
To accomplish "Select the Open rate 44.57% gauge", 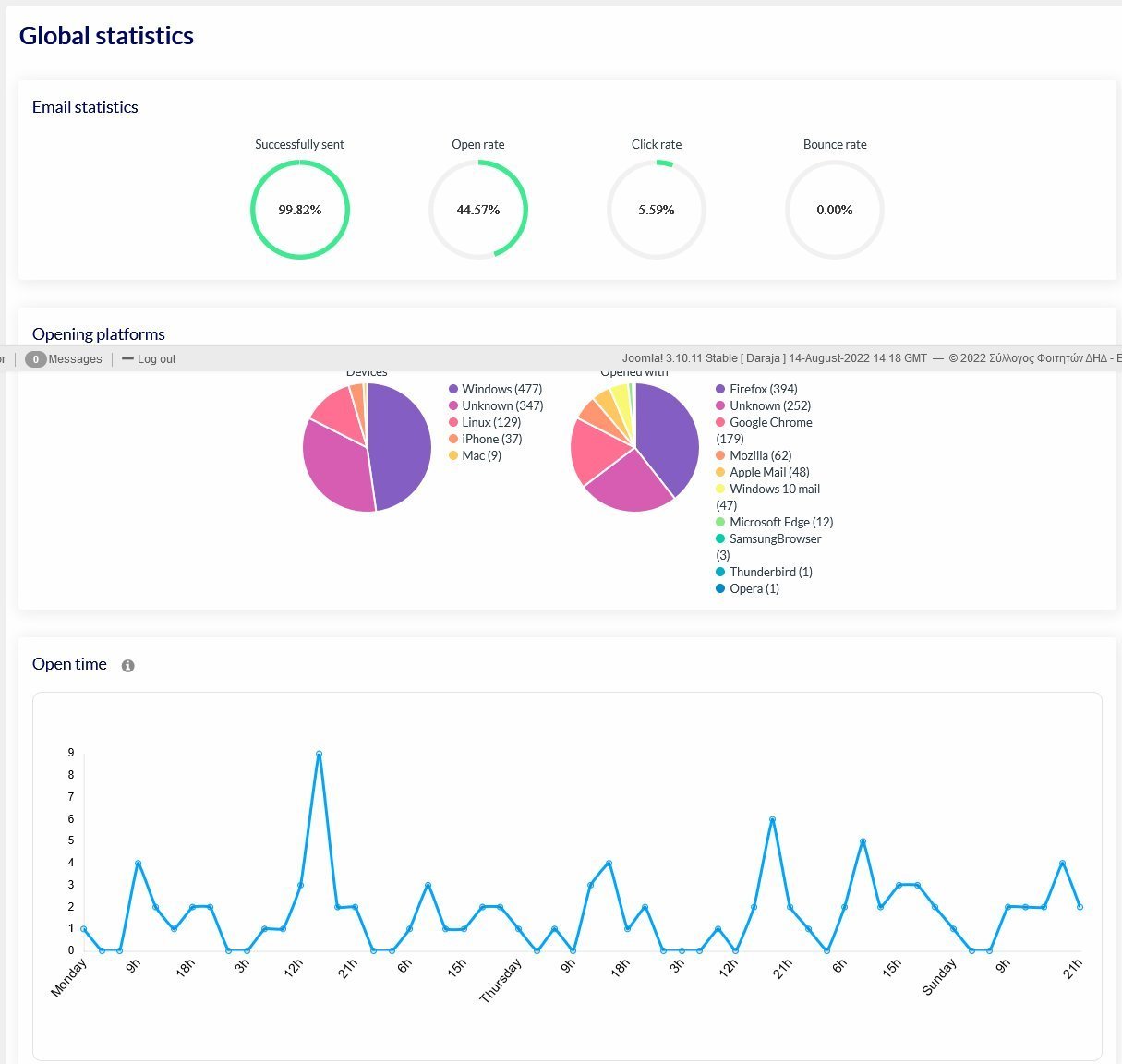I will 478,211.
